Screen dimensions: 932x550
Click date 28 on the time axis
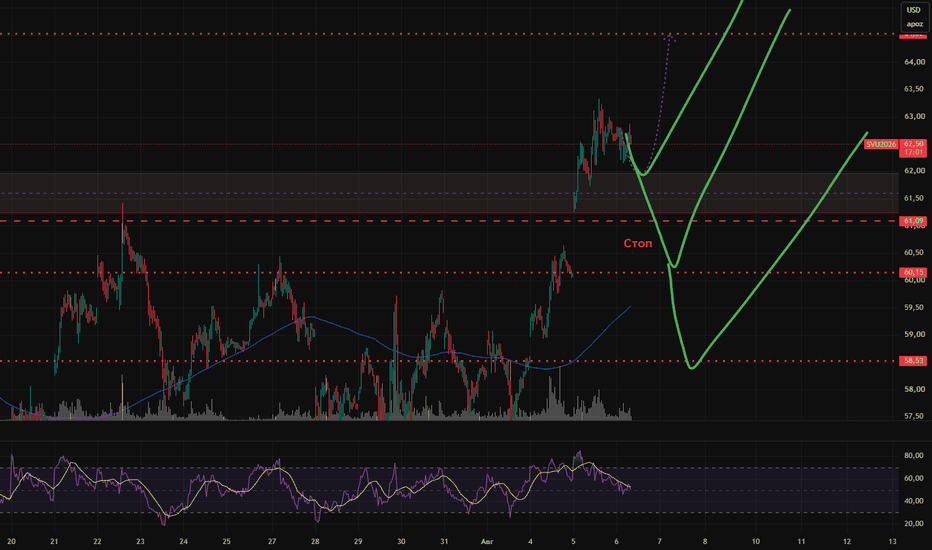pos(315,542)
